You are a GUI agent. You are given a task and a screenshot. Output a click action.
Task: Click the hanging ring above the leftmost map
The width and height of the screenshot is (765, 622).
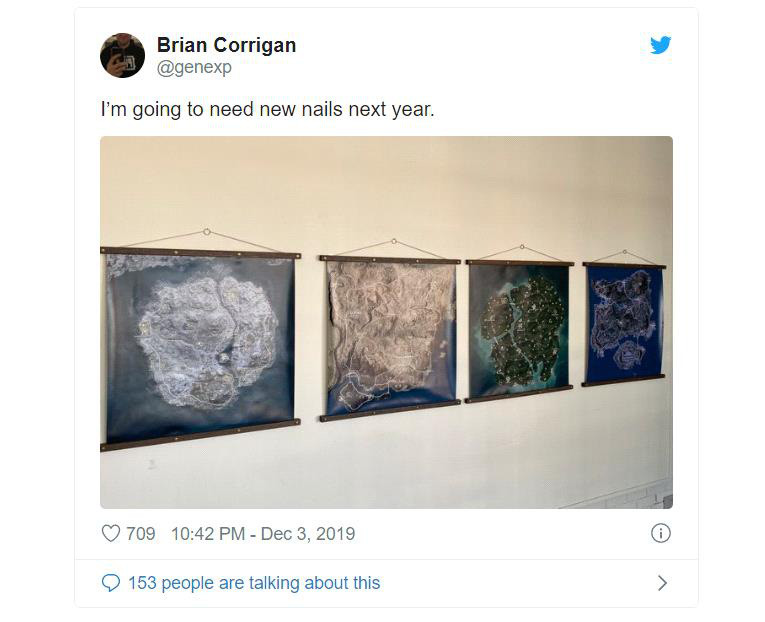[x=206, y=232]
